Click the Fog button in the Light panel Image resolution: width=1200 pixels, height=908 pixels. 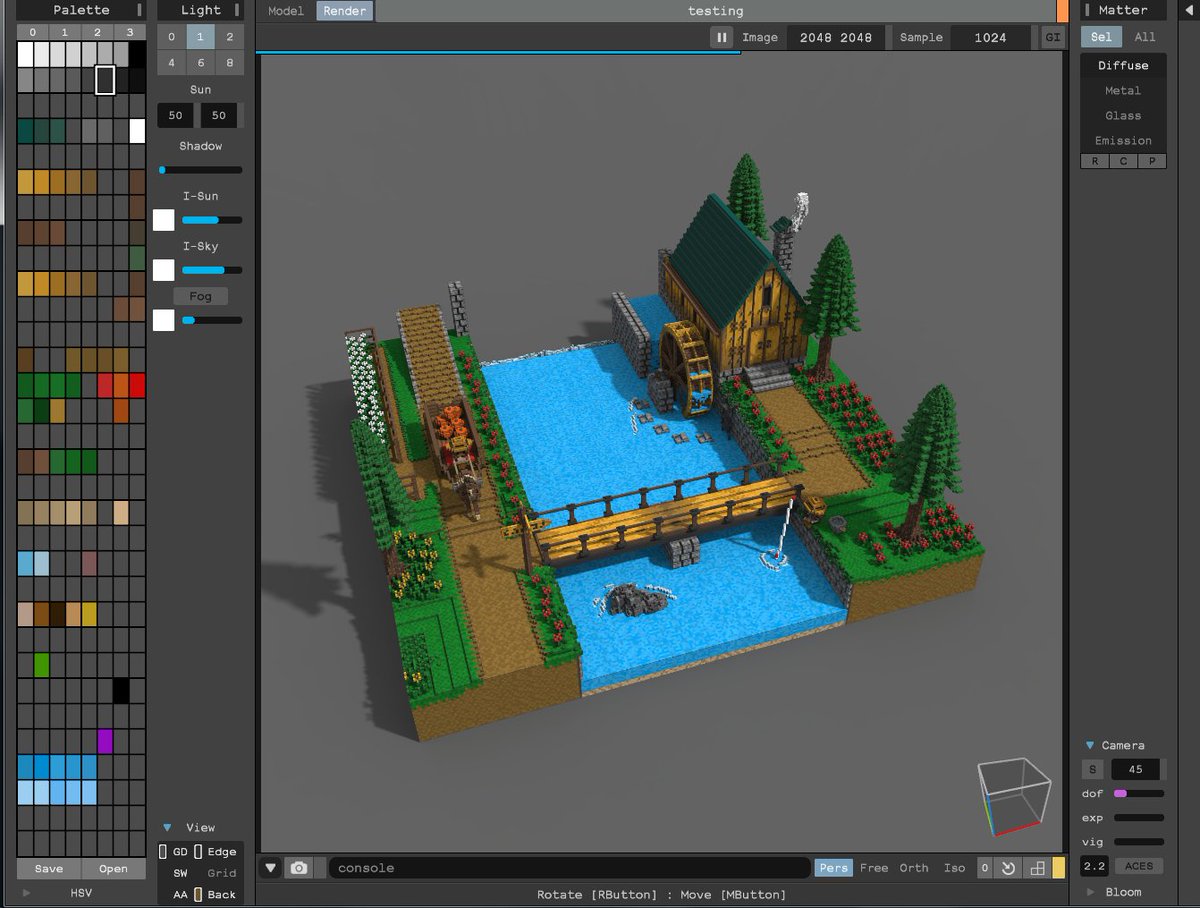(200, 296)
